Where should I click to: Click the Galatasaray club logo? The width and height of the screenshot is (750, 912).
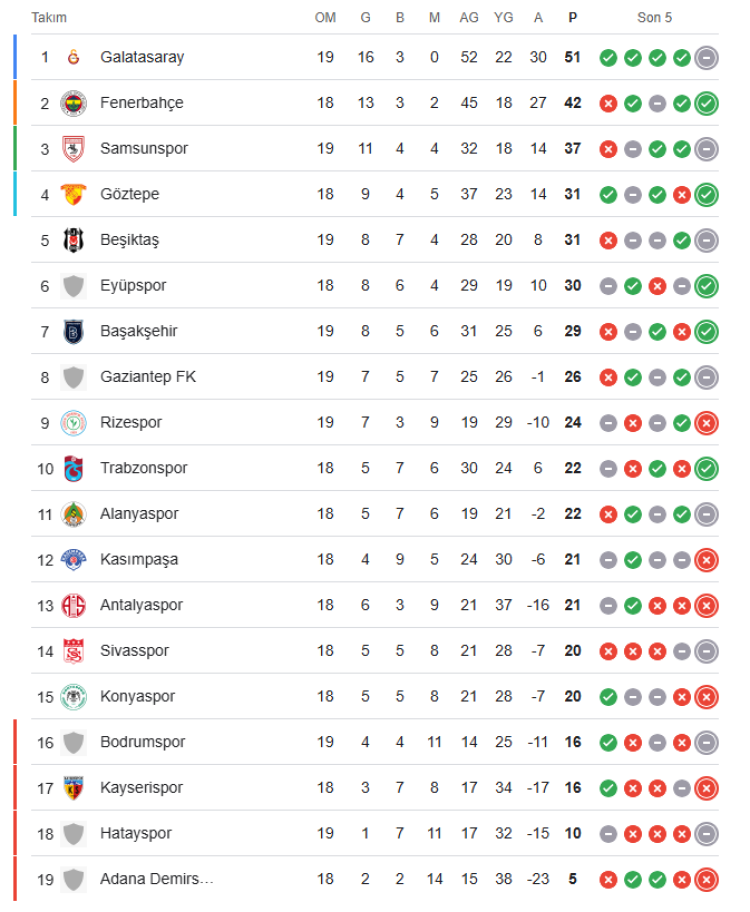point(73,57)
